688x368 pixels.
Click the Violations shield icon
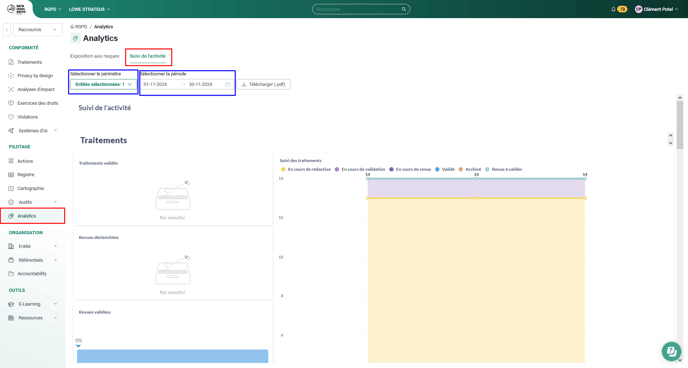[11, 117]
